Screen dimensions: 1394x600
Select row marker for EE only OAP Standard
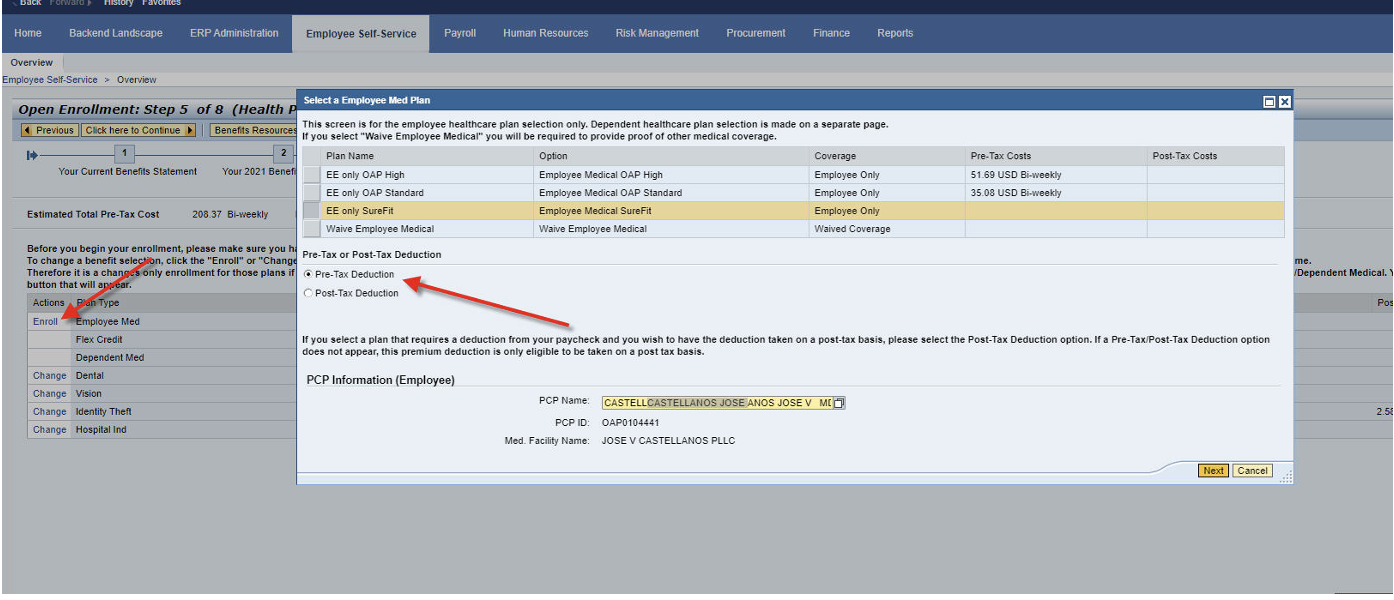(x=312, y=193)
